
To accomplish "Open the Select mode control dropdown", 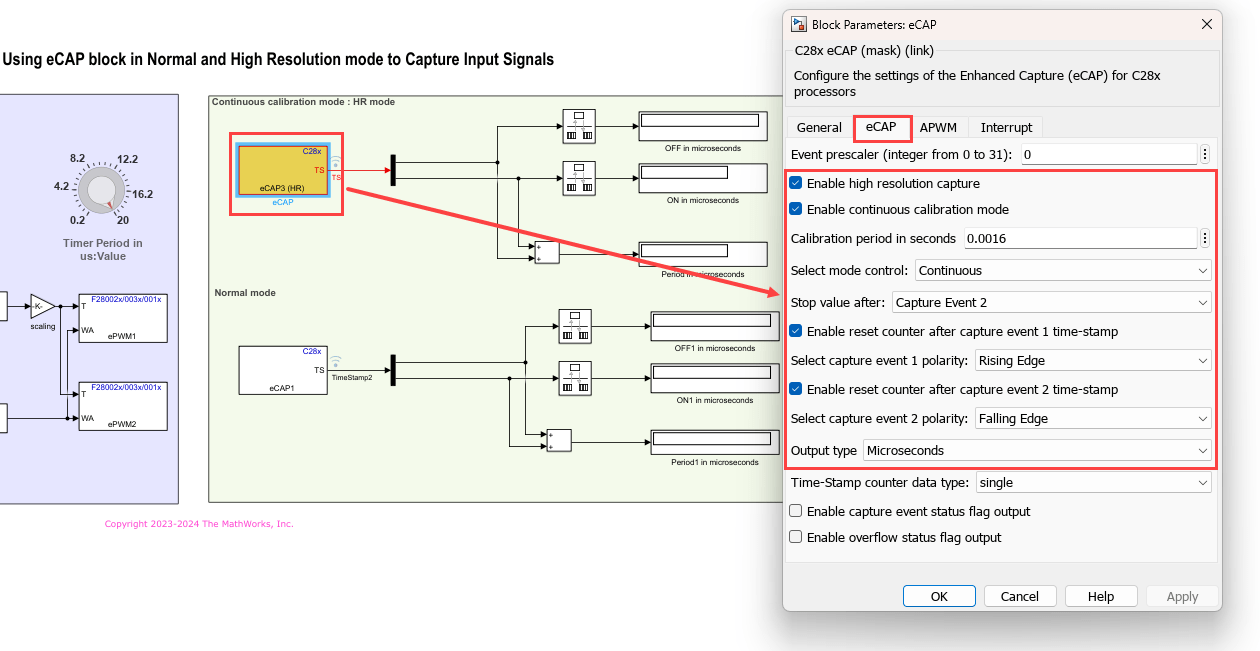I will (x=1062, y=271).
